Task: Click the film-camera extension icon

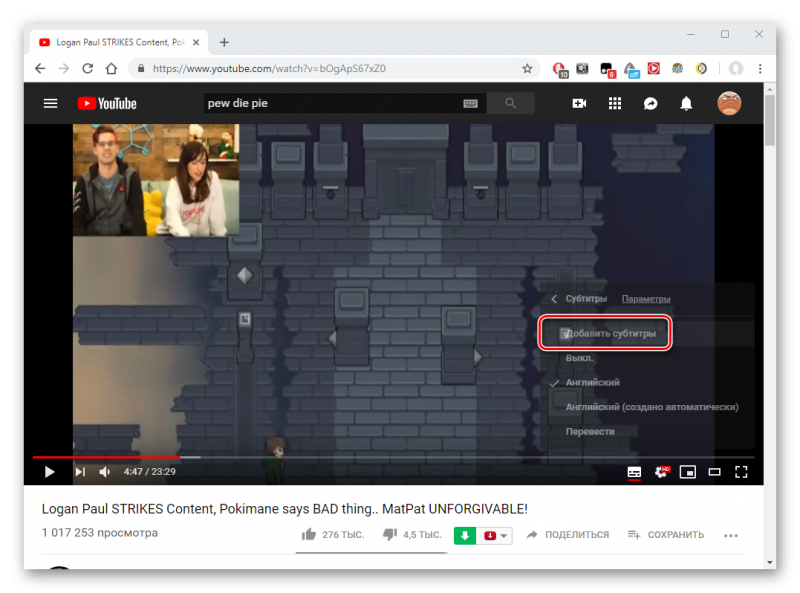Action: (582, 68)
